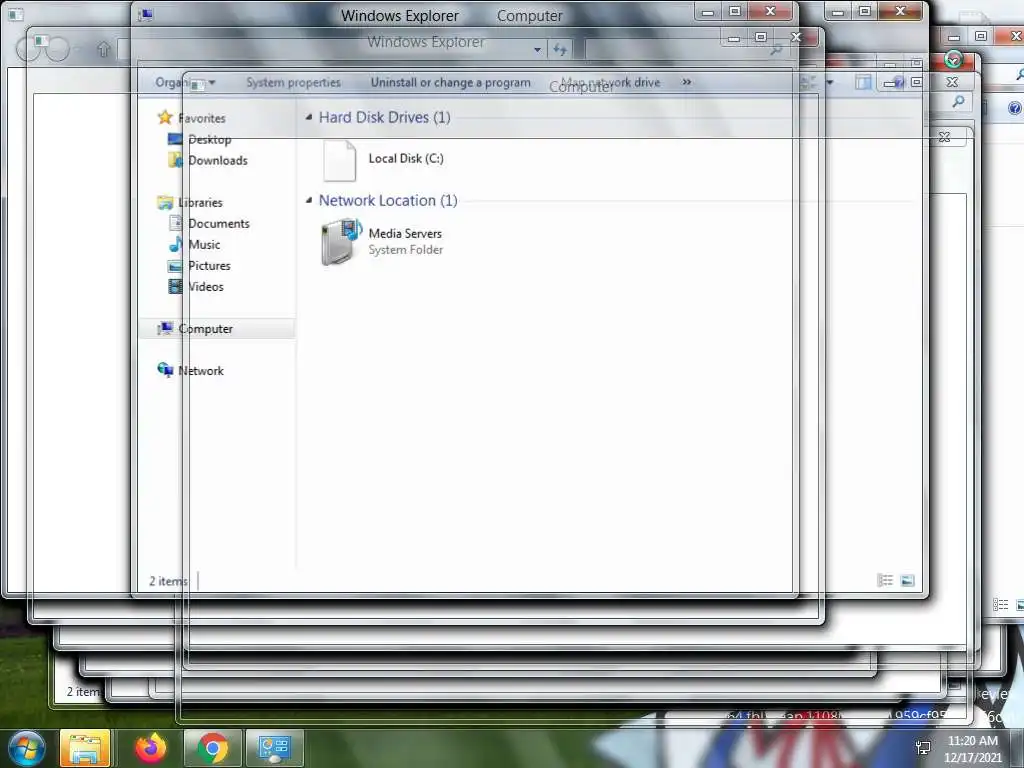This screenshot has width=1024, height=768.
Task: Toggle the preview pane button
Action: coord(863,82)
